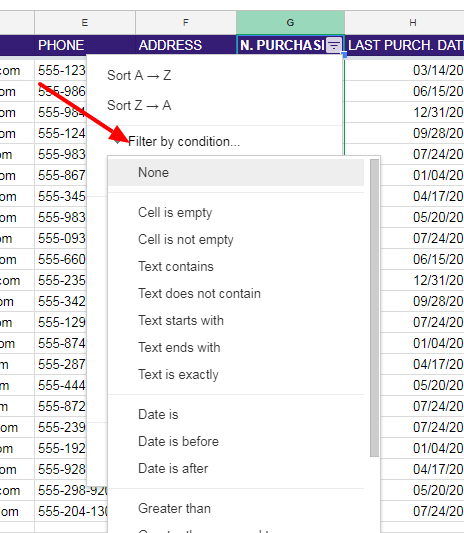This screenshot has height=533, width=464.
Task: Sort column Z to A
Action: point(139,105)
